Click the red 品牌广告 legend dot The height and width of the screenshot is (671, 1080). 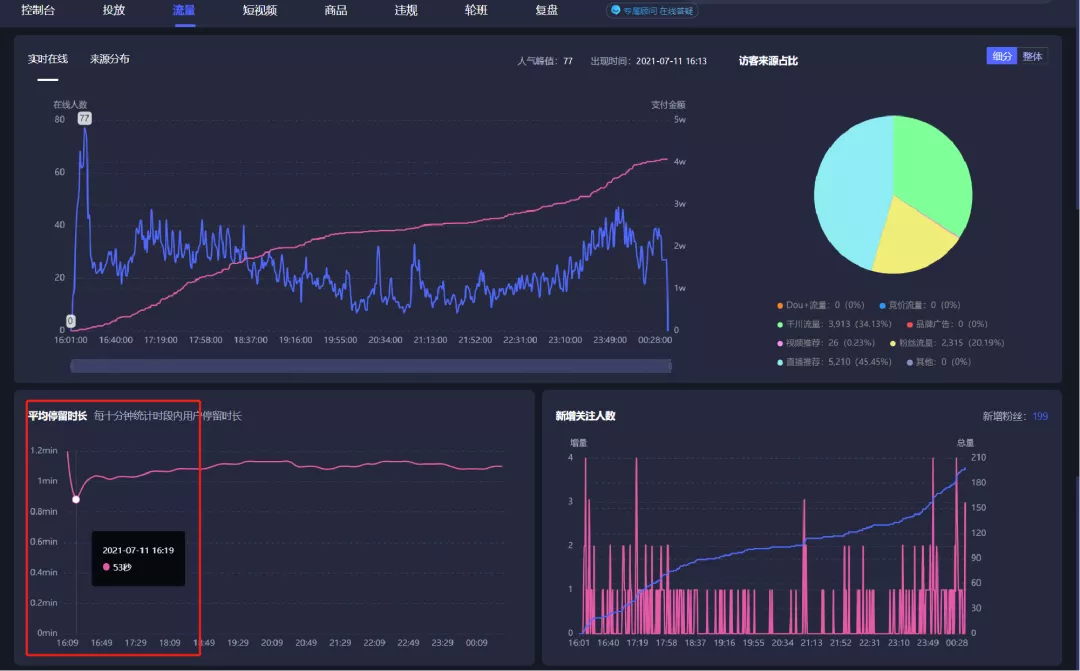point(910,324)
